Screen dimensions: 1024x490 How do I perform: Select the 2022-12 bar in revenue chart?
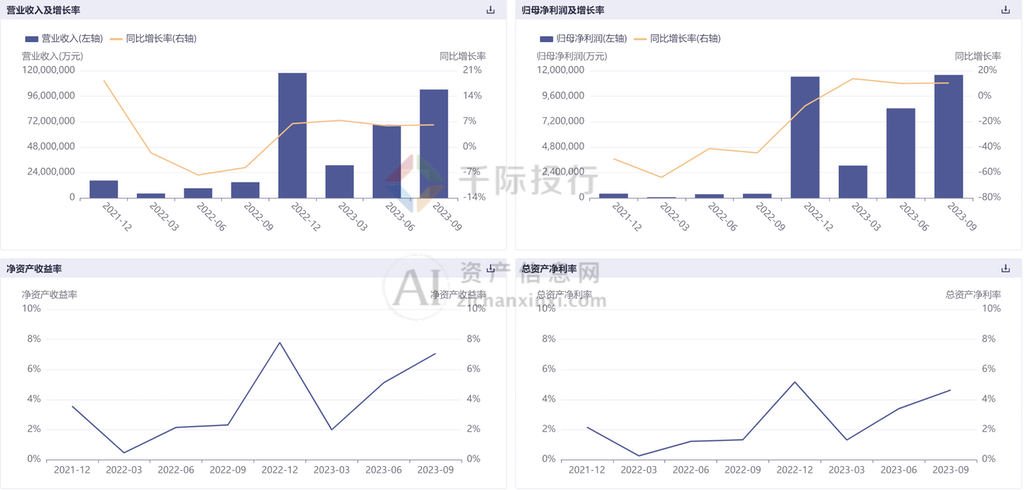point(292,135)
